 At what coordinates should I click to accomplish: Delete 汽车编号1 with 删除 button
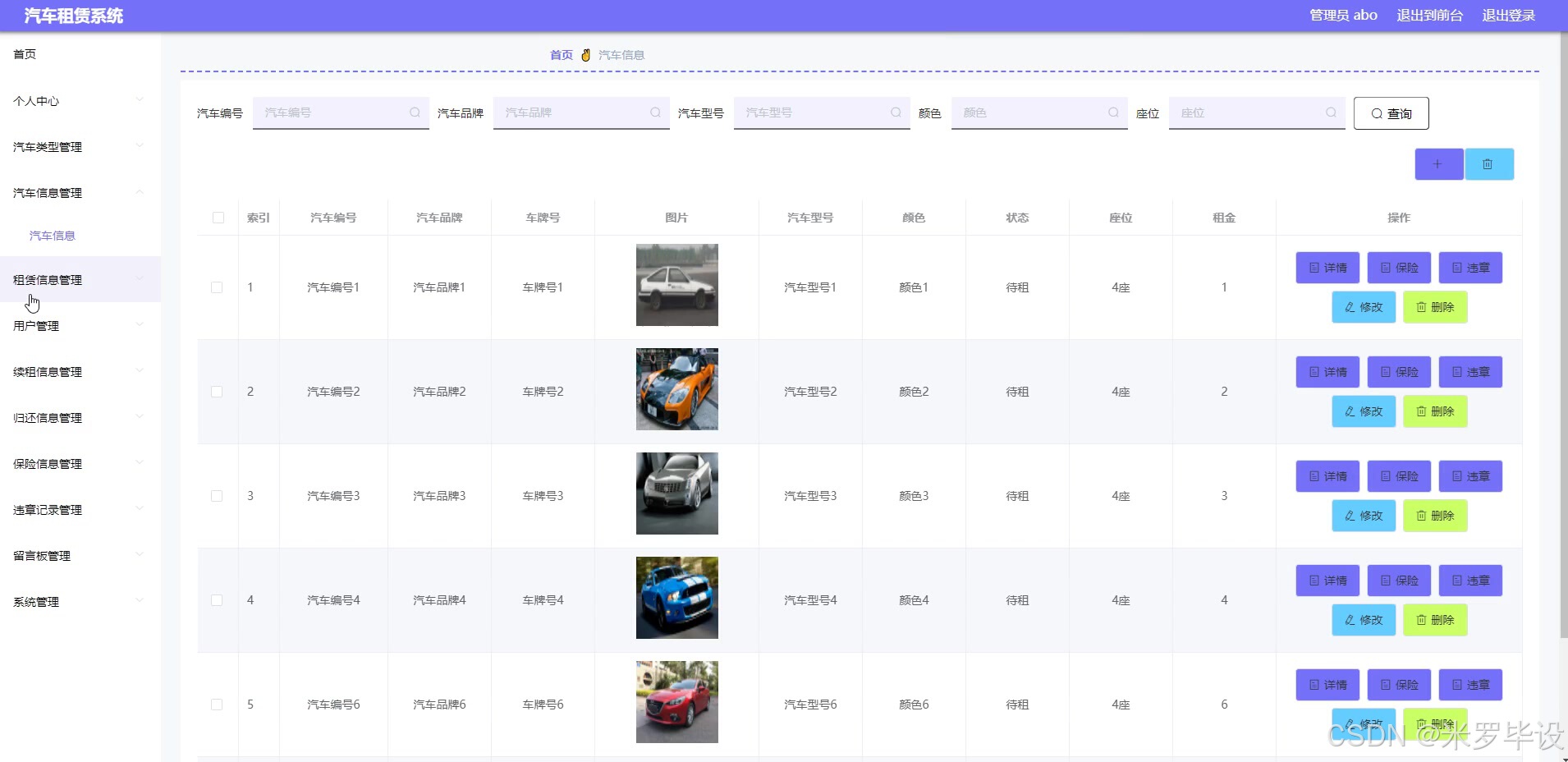(1435, 307)
